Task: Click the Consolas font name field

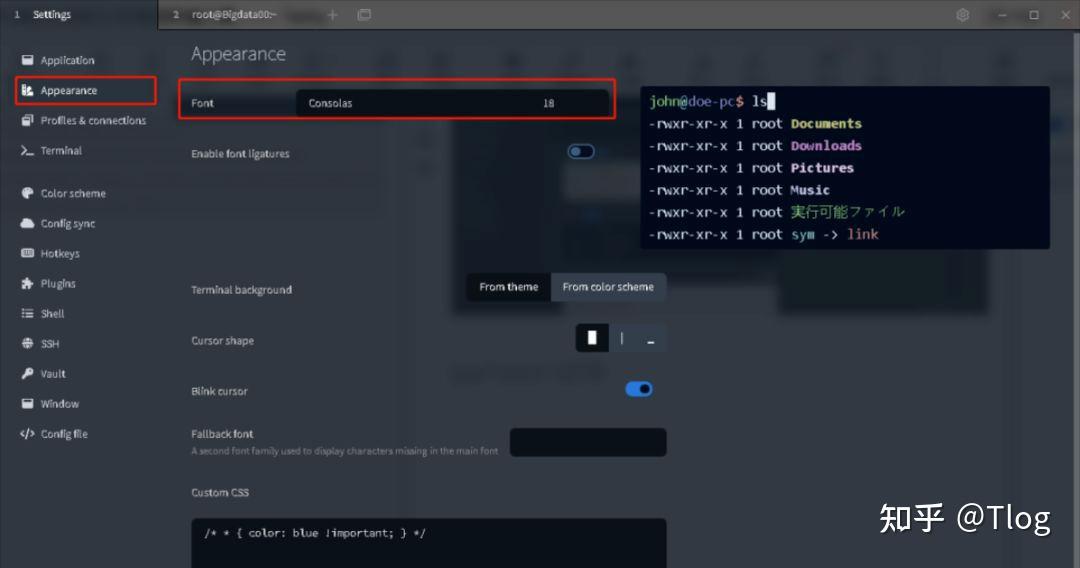Action: coord(412,103)
